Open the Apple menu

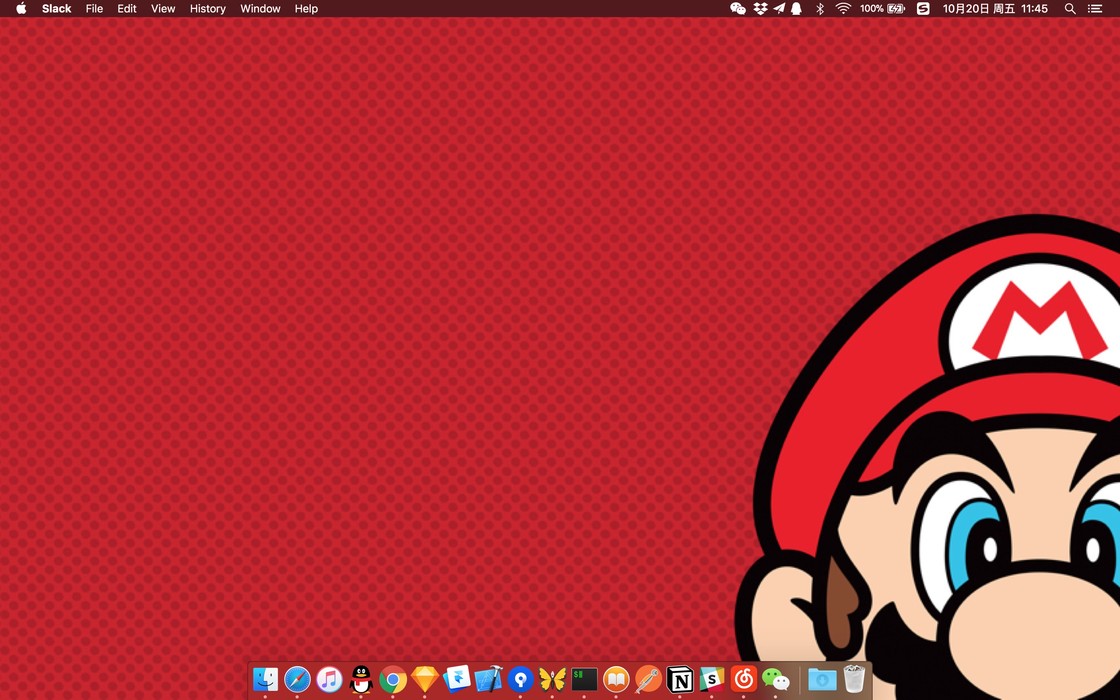[x=21, y=9]
